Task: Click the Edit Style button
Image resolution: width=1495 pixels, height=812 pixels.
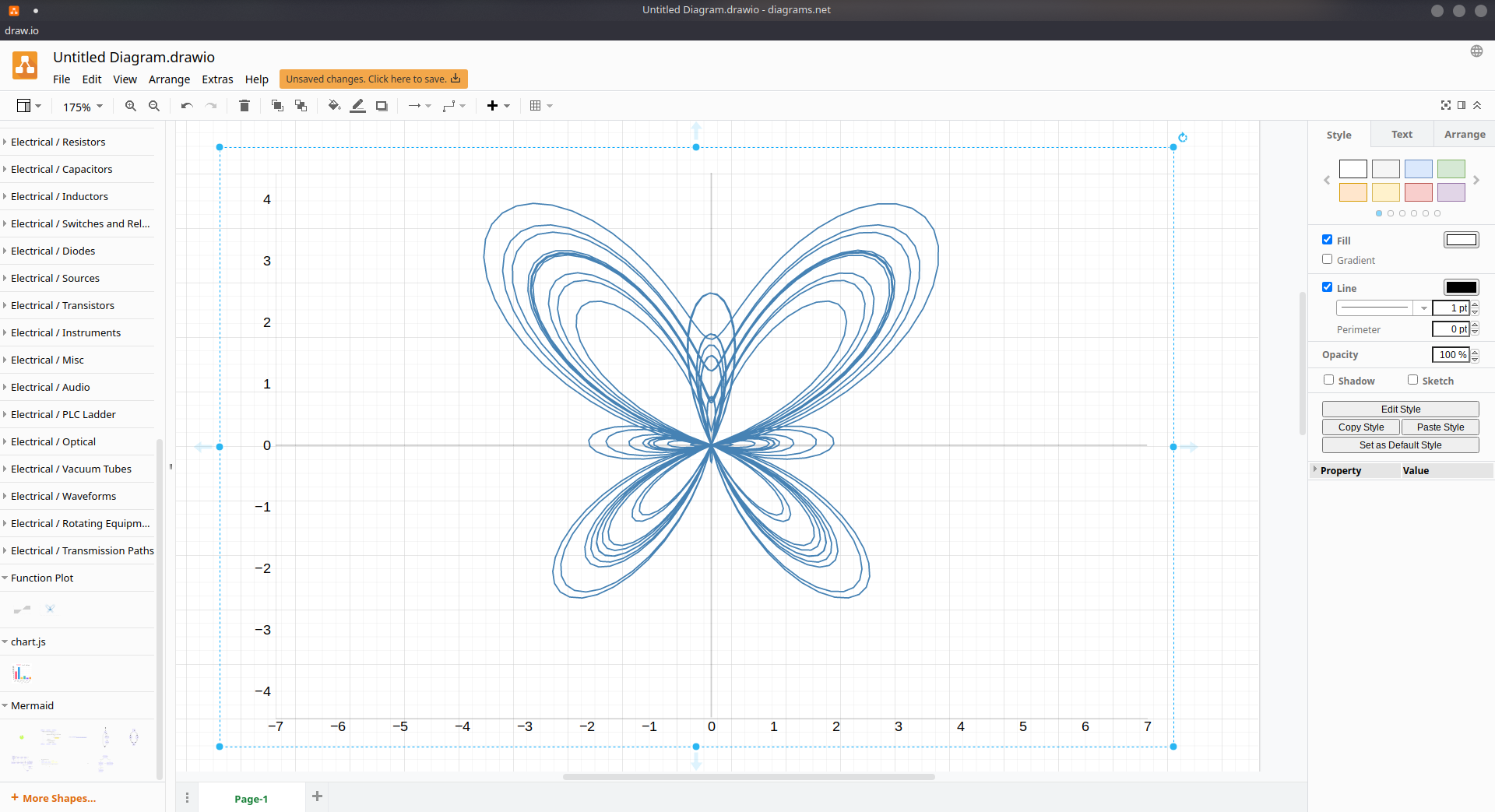Action: (1400, 410)
